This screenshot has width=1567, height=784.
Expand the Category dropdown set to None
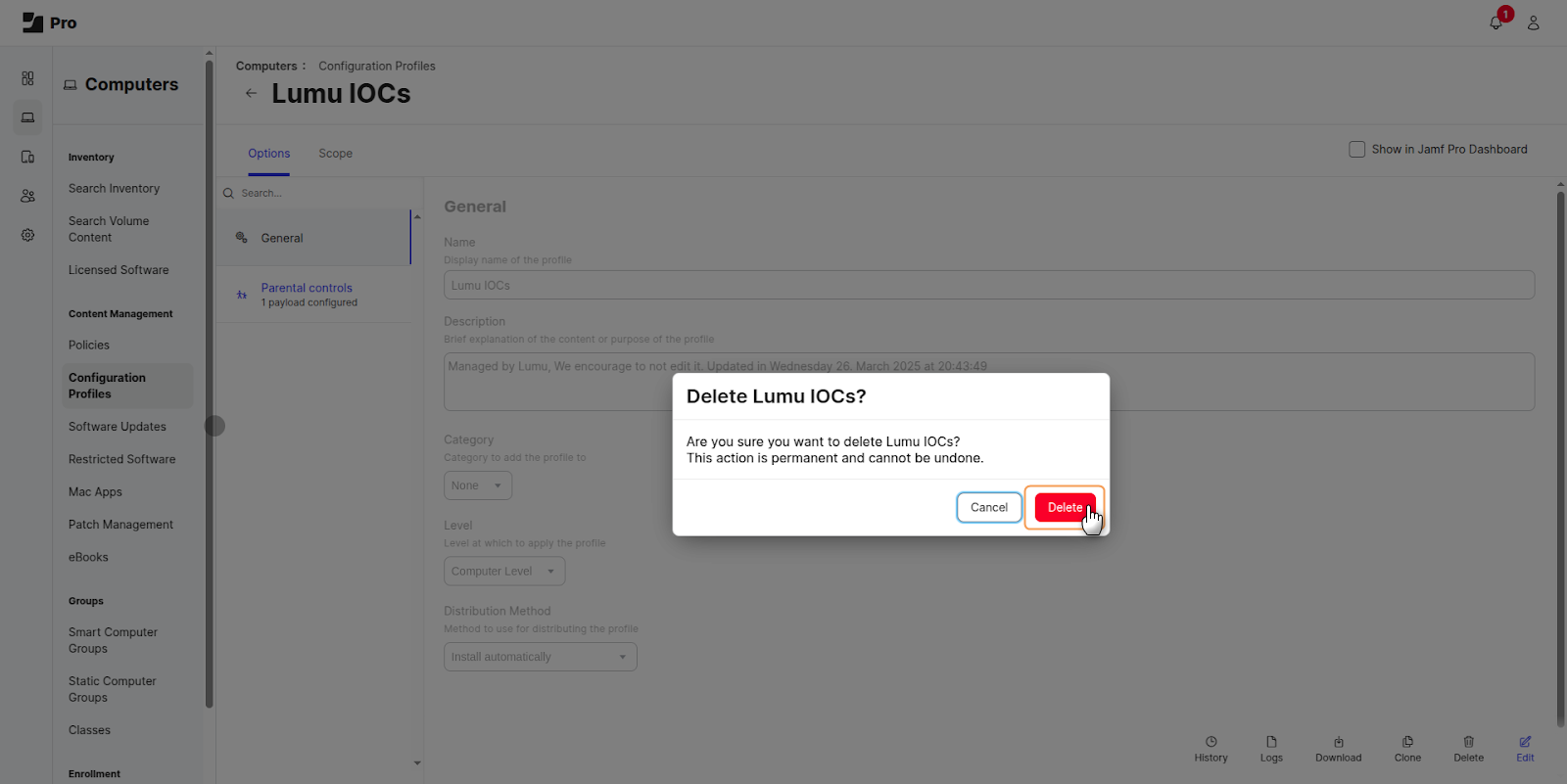478,485
